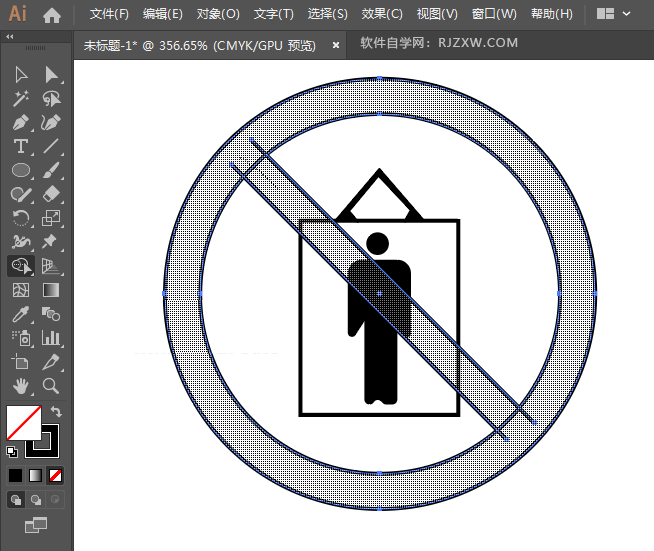654x551 pixels.
Task: Click the top anchor of the outer circle
Action: pos(379,78)
